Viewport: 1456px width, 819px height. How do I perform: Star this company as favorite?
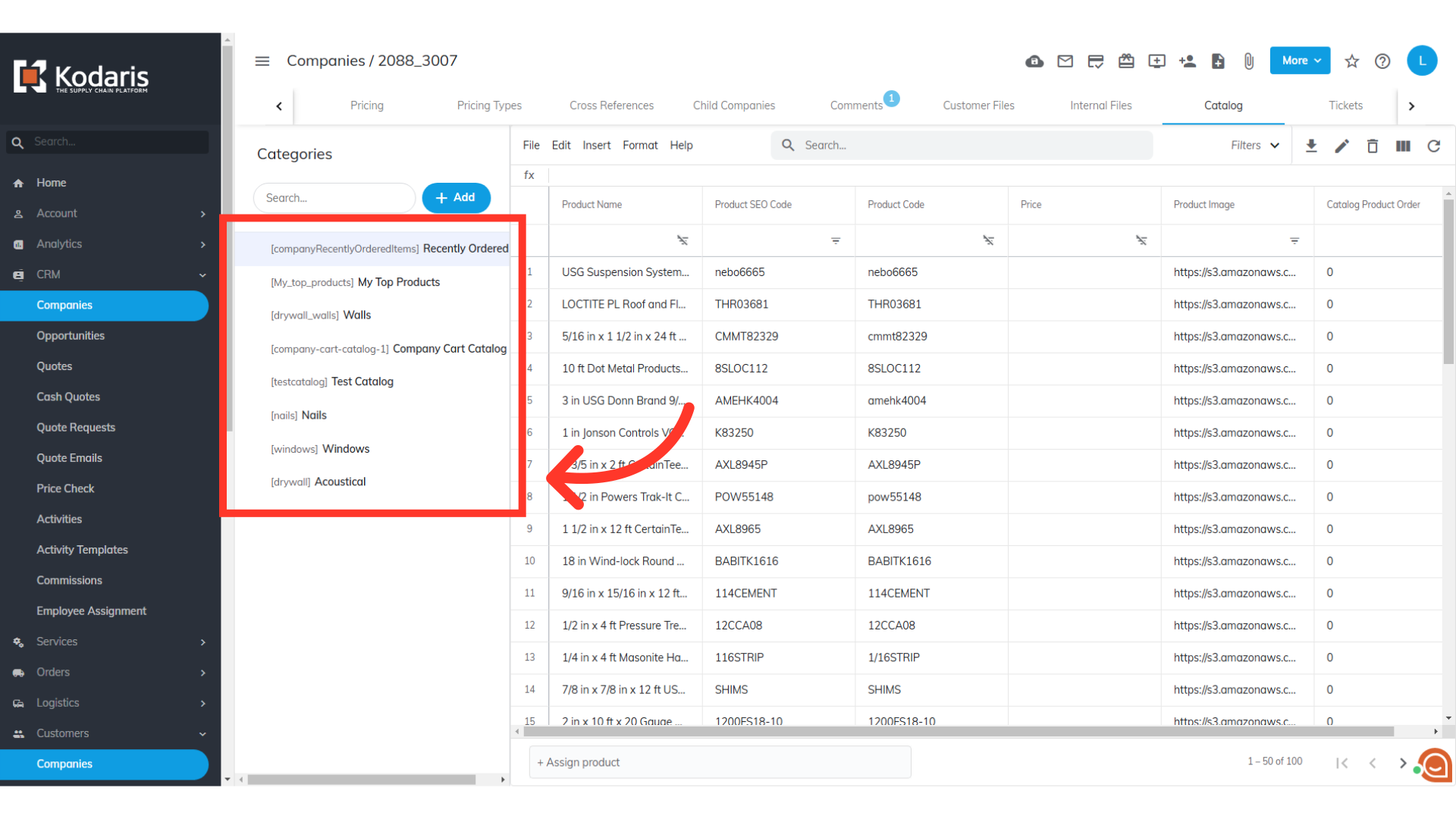click(x=1351, y=61)
